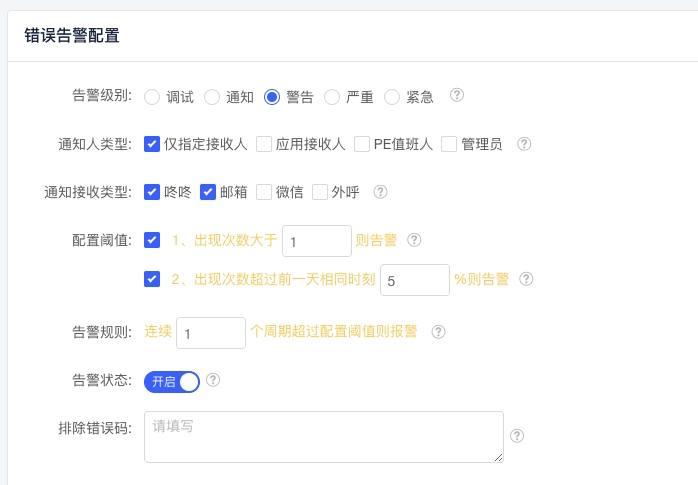Select the 严重 alarm level radio
The image size is (698, 485).
pos(332,97)
